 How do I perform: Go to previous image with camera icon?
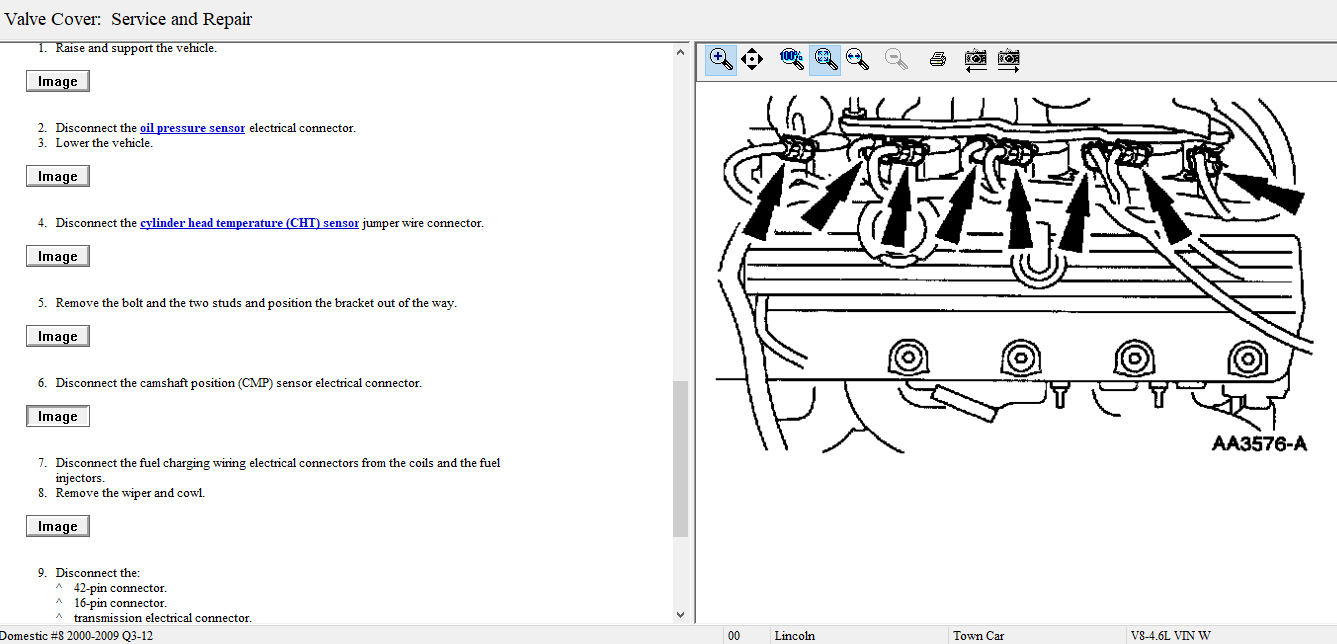[975, 59]
